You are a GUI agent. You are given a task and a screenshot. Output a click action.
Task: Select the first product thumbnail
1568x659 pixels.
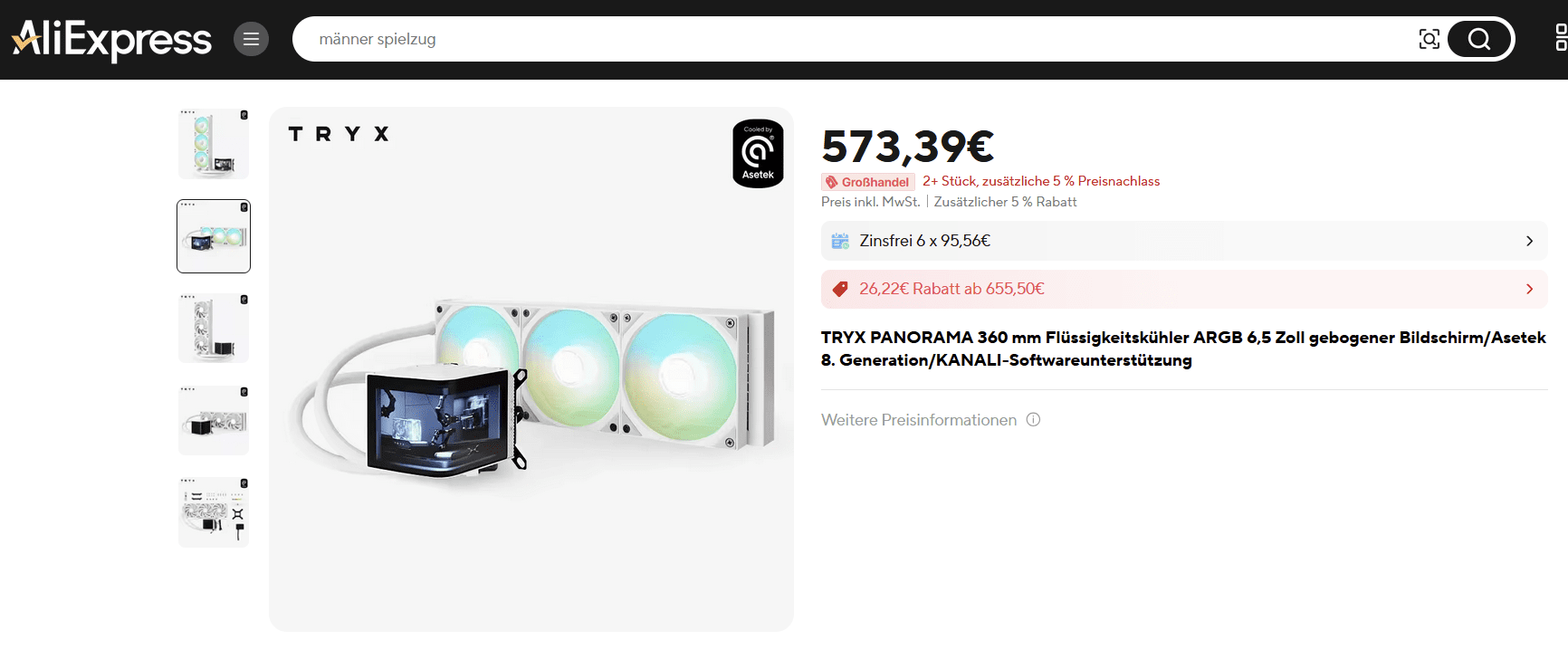[214, 144]
